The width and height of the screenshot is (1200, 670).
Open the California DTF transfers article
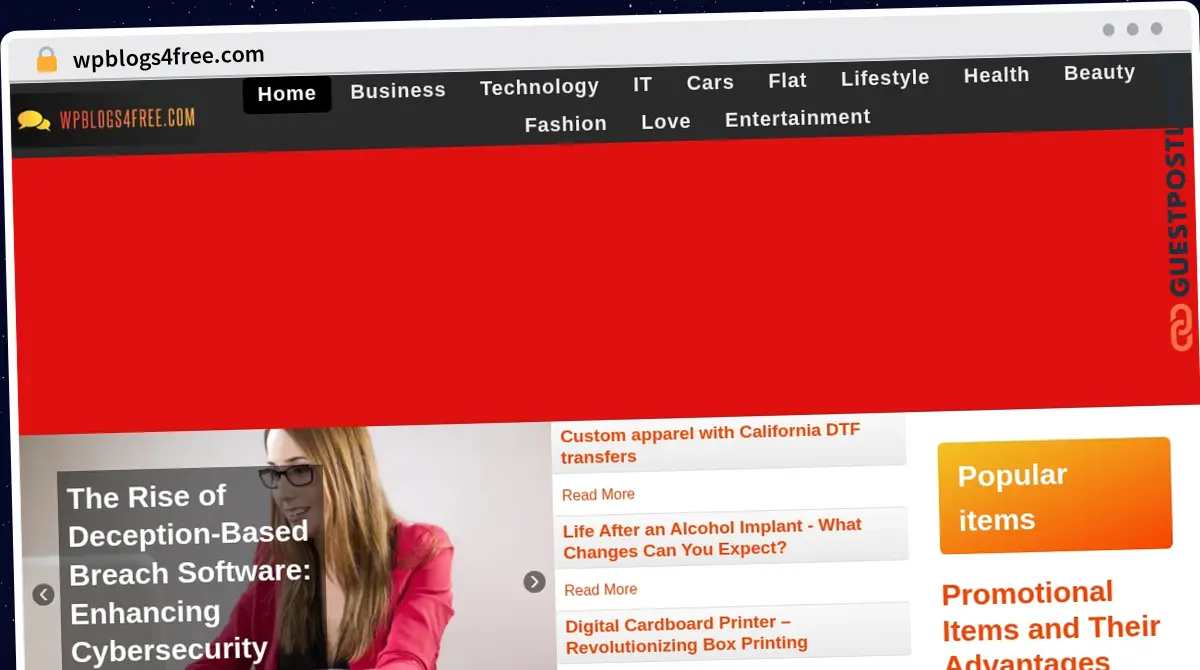pos(710,444)
